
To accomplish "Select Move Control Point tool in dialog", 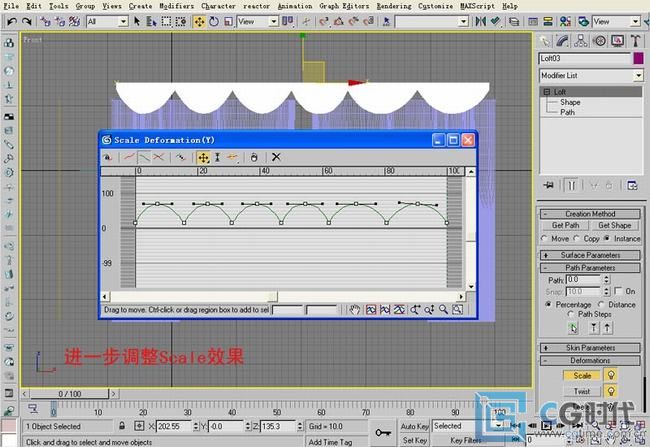I will [203, 158].
